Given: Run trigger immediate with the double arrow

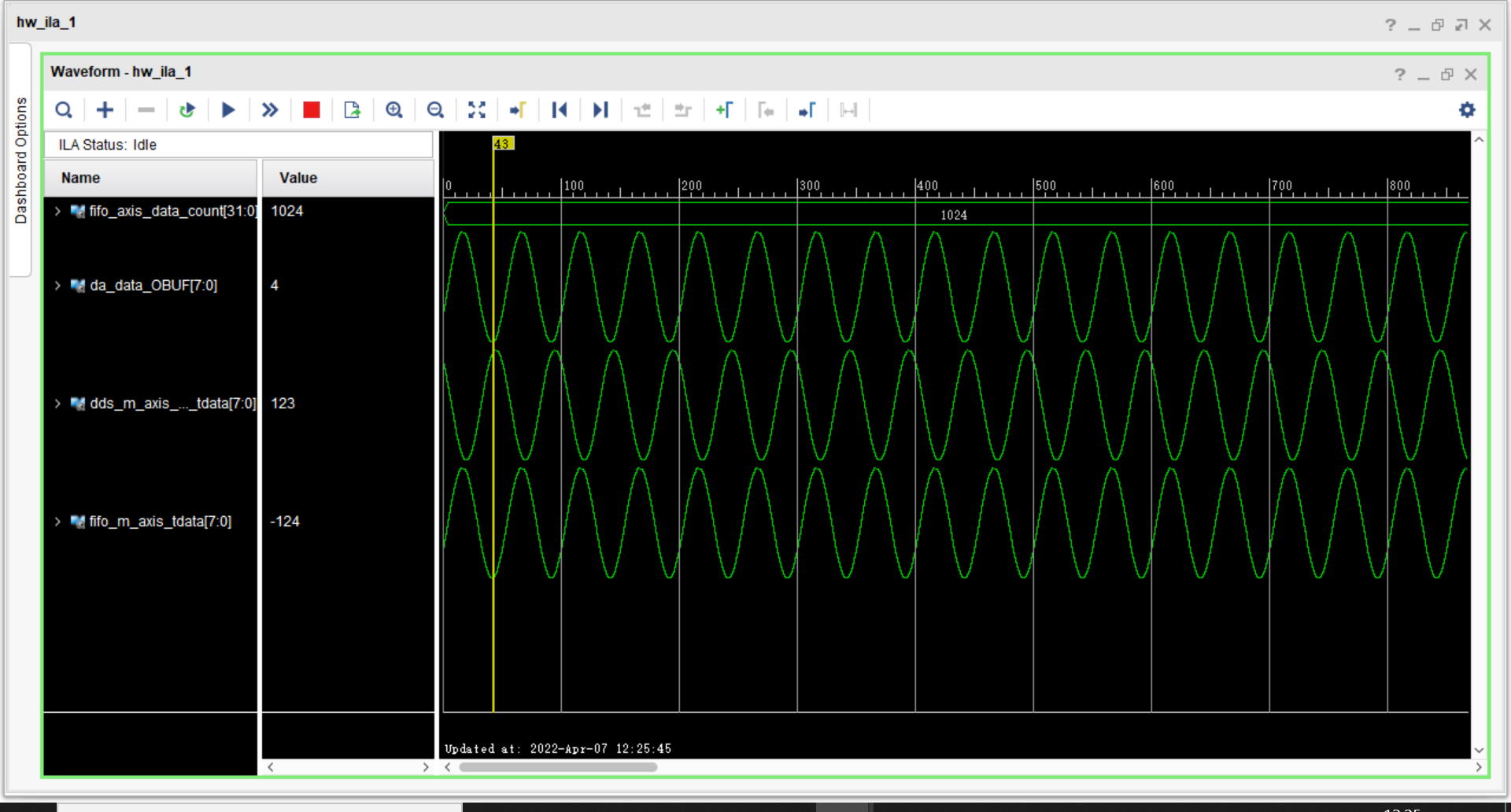Looking at the screenshot, I should (x=270, y=110).
